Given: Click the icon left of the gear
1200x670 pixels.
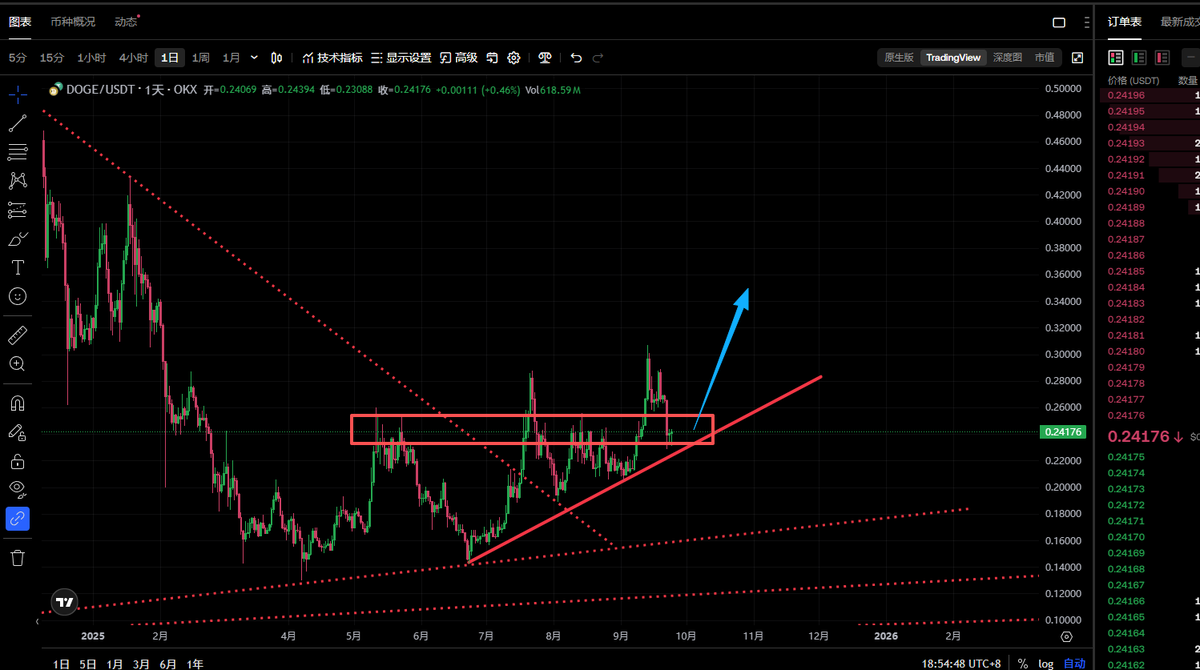Looking at the screenshot, I should pyautogui.click(x=494, y=58).
